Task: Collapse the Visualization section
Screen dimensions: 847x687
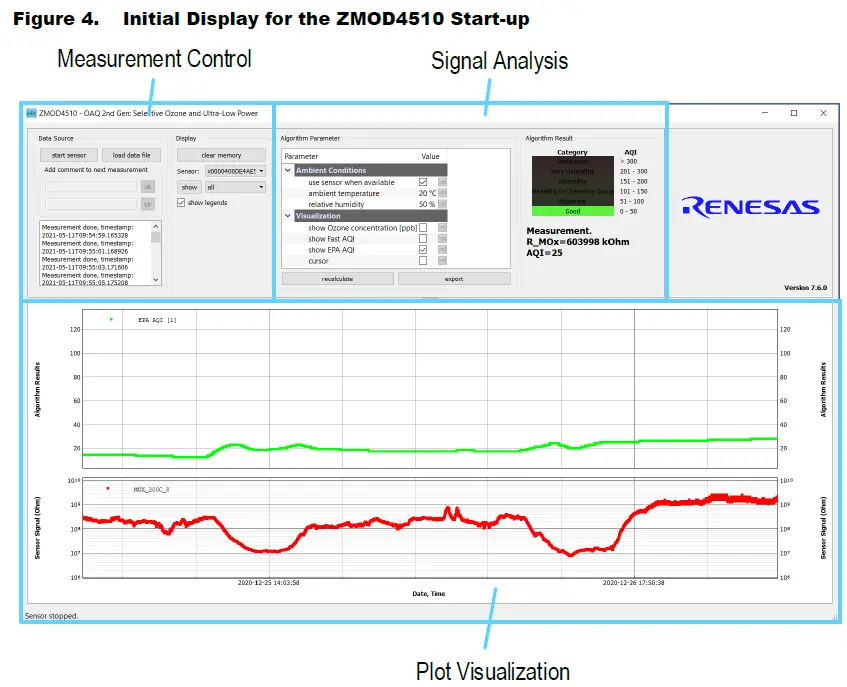Action: pos(287,215)
